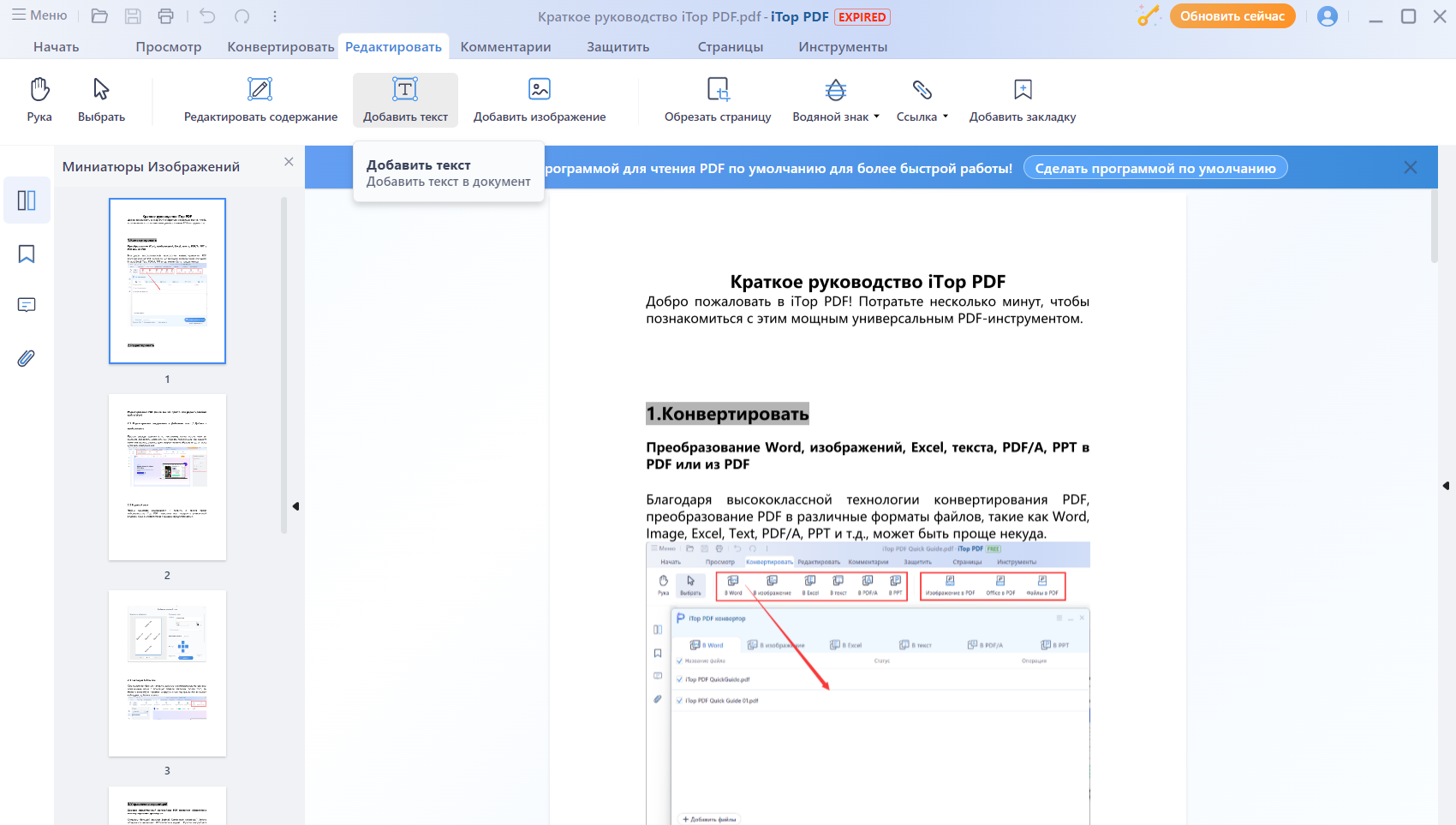This screenshot has height=825, width=1456.
Task: Click the Ссылка link icon
Action: pyautogui.click(x=922, y=90)
